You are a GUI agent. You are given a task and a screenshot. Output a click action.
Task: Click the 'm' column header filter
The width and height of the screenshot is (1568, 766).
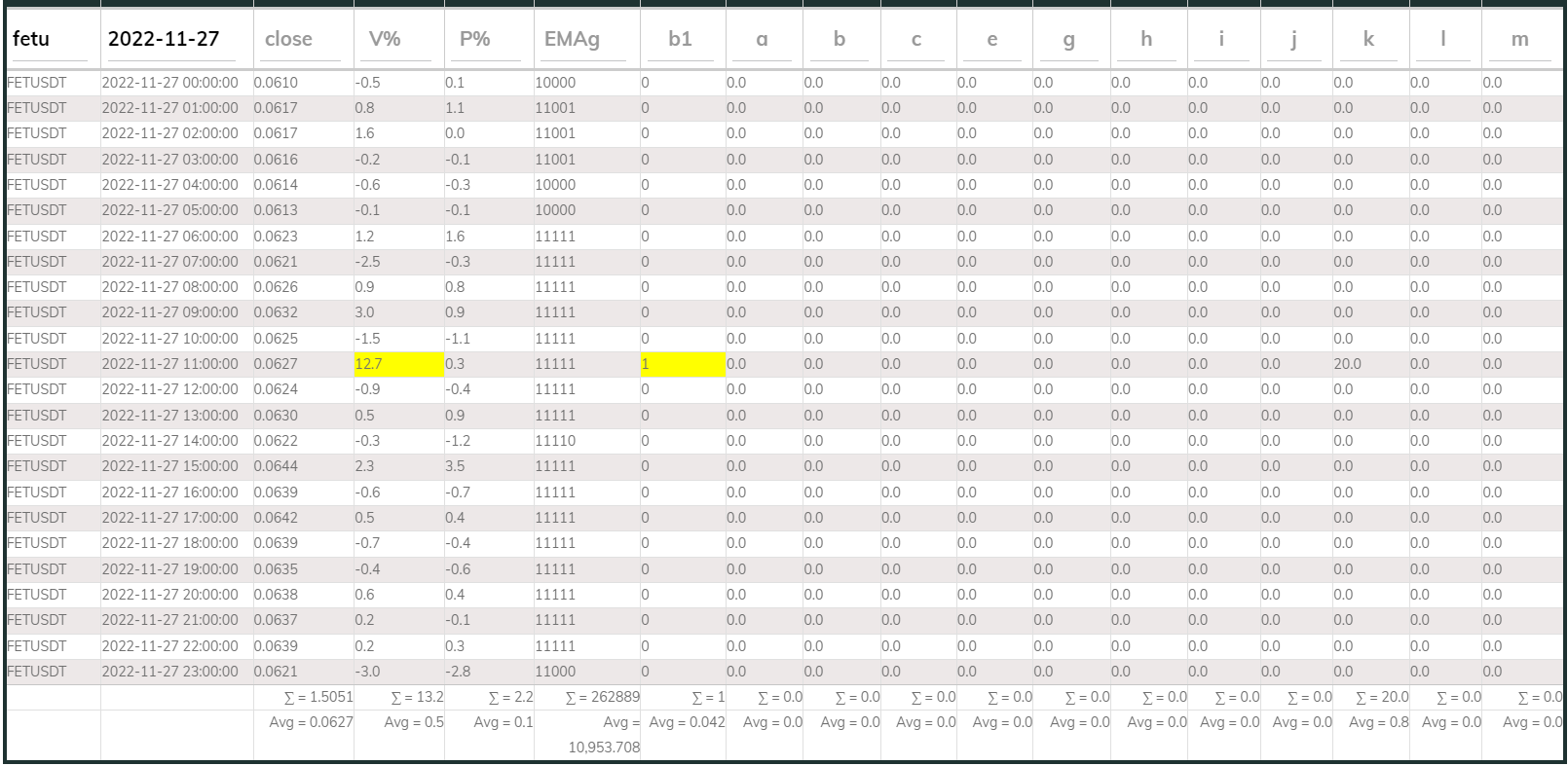point(1520,40)
